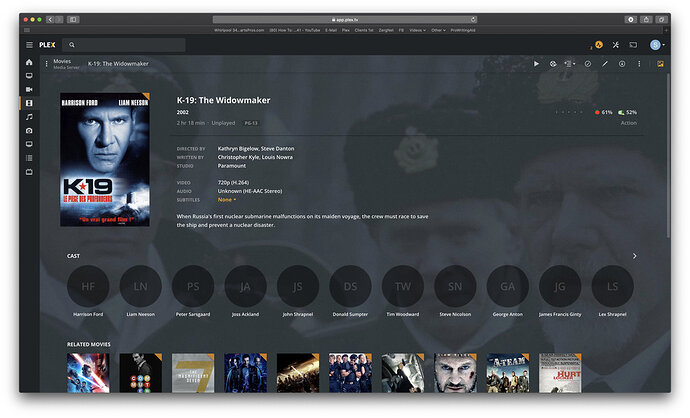Viewport: 690px width, 418px height.
Task: Open Playlists list icon in sidebar
Action: (x=29, y=158)
